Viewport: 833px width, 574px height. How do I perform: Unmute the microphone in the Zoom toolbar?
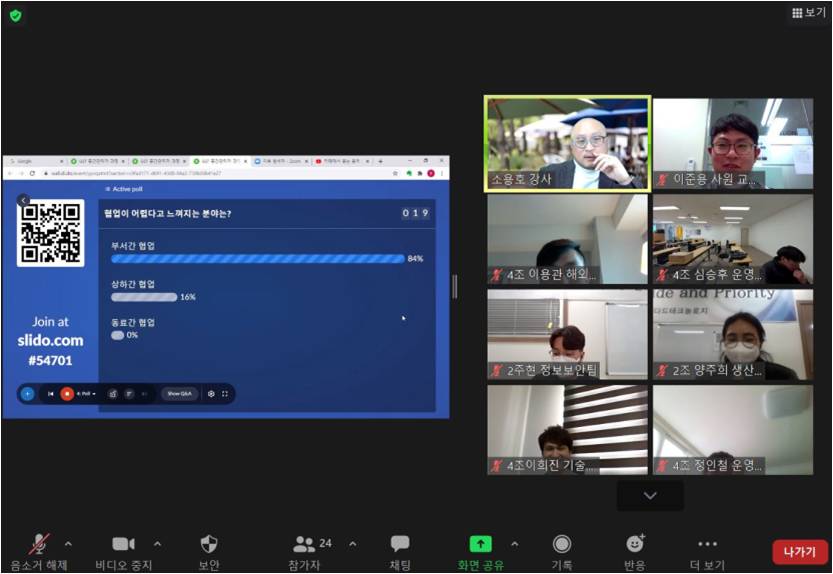pyautogui.click(x=39, y=545)
